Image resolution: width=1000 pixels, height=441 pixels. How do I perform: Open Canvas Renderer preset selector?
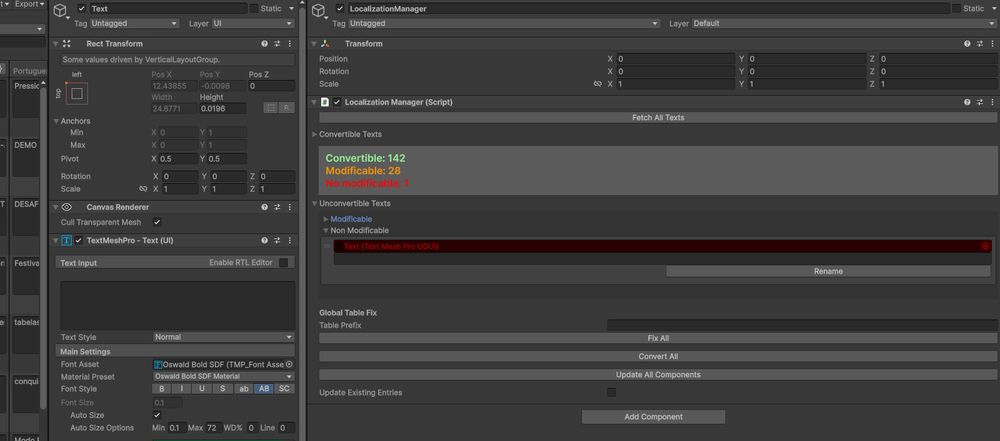pos(277,207)
